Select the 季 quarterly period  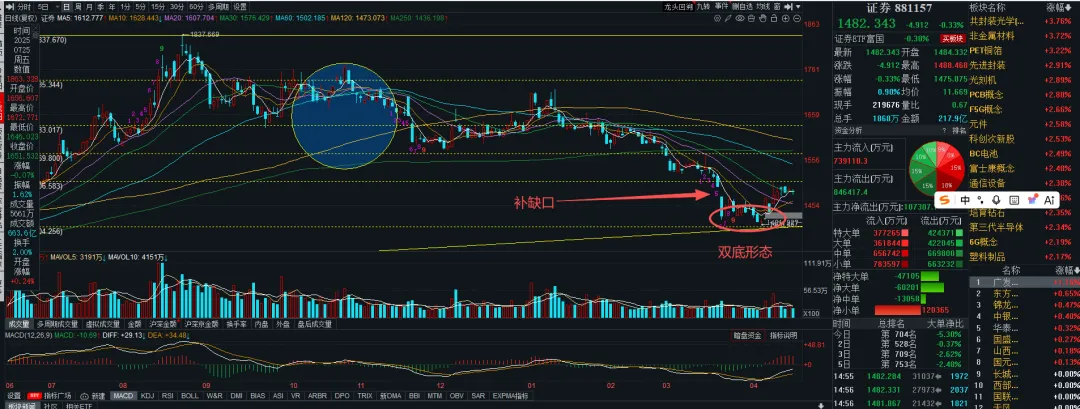pyautogui.click(x=100, y=7)
